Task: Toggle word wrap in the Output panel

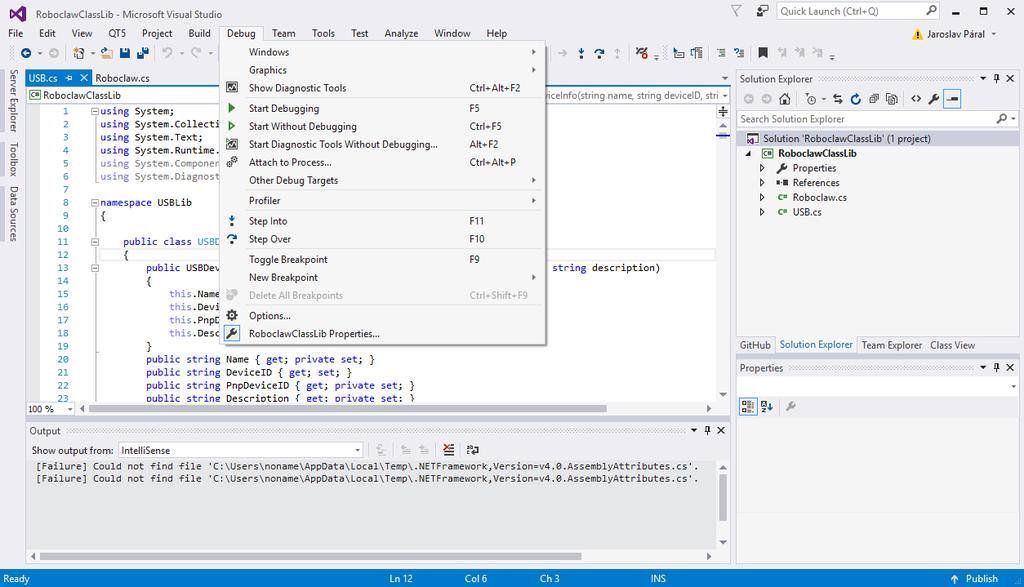Action: [473, 450]
